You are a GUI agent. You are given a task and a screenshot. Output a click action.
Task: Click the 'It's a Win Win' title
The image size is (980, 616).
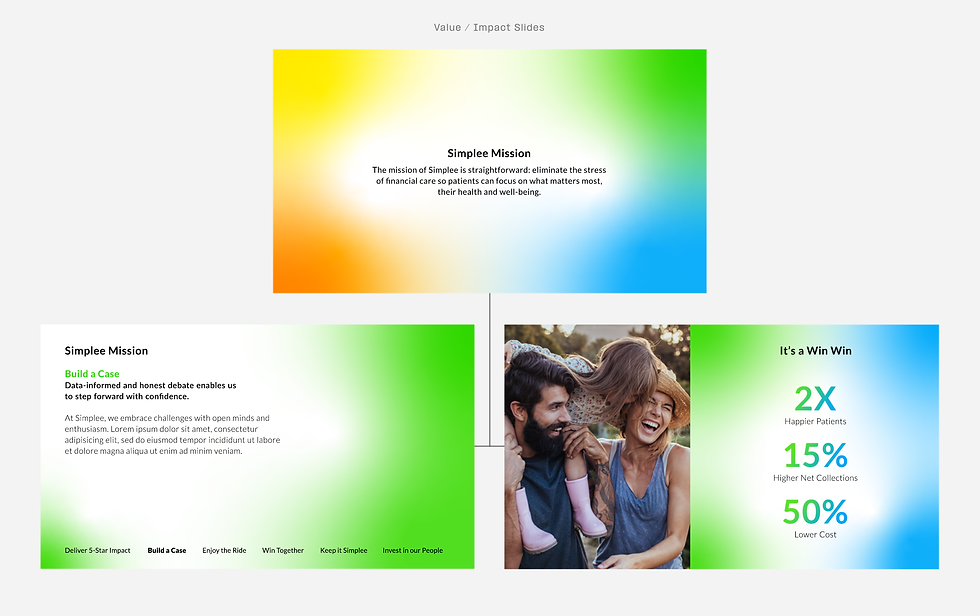point(816,350)
